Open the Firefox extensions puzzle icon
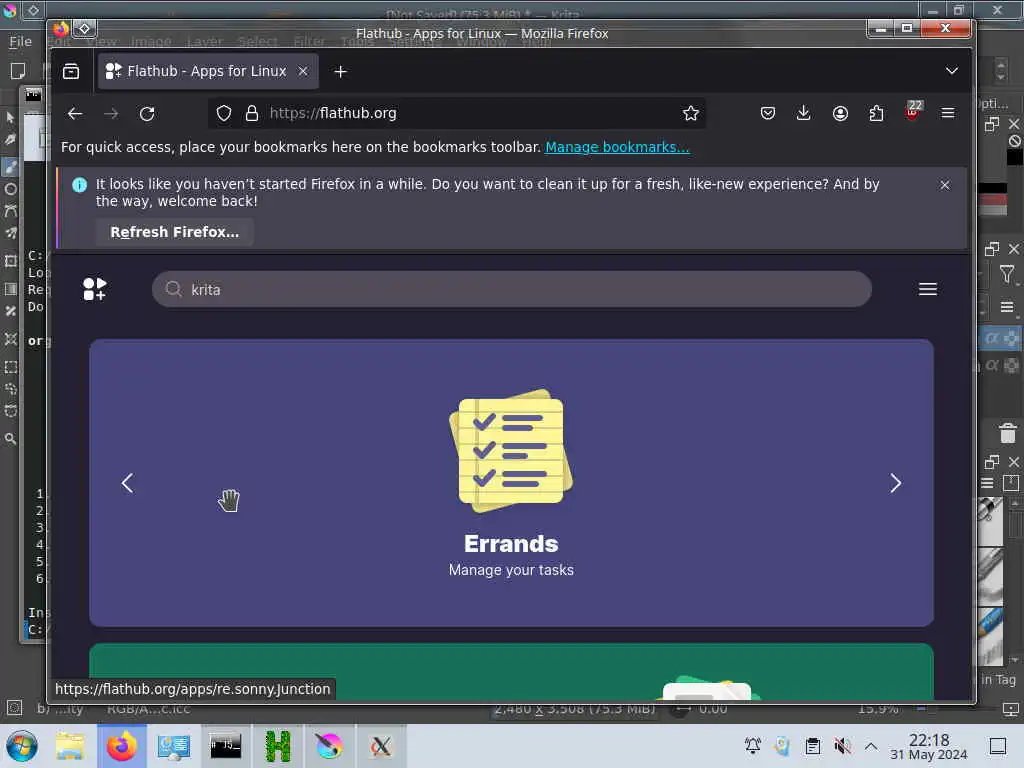Image resolution: width=1024 pixels, height=768 pixels. [x=876, y=114]
